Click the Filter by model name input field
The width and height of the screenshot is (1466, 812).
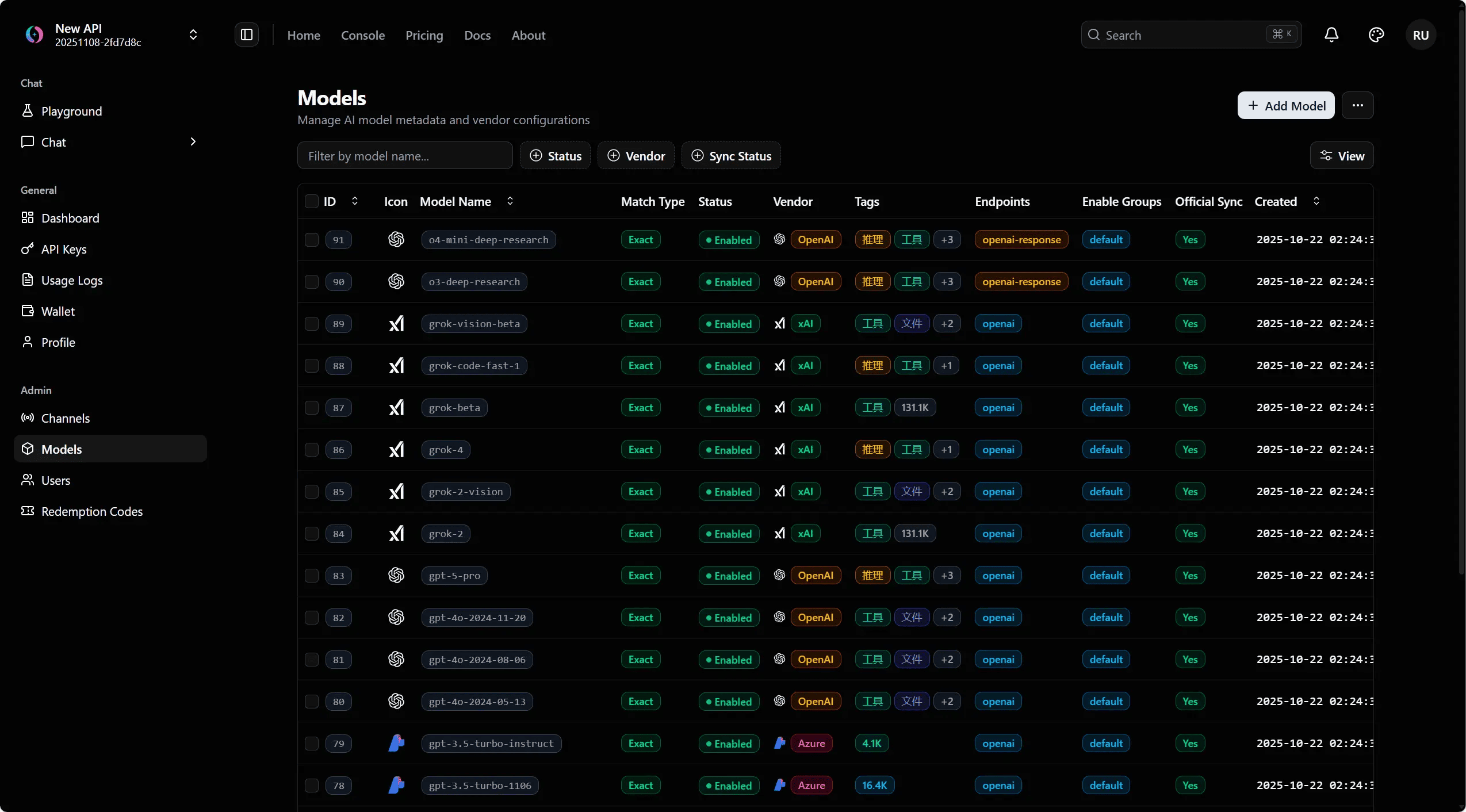coord(404,155)
